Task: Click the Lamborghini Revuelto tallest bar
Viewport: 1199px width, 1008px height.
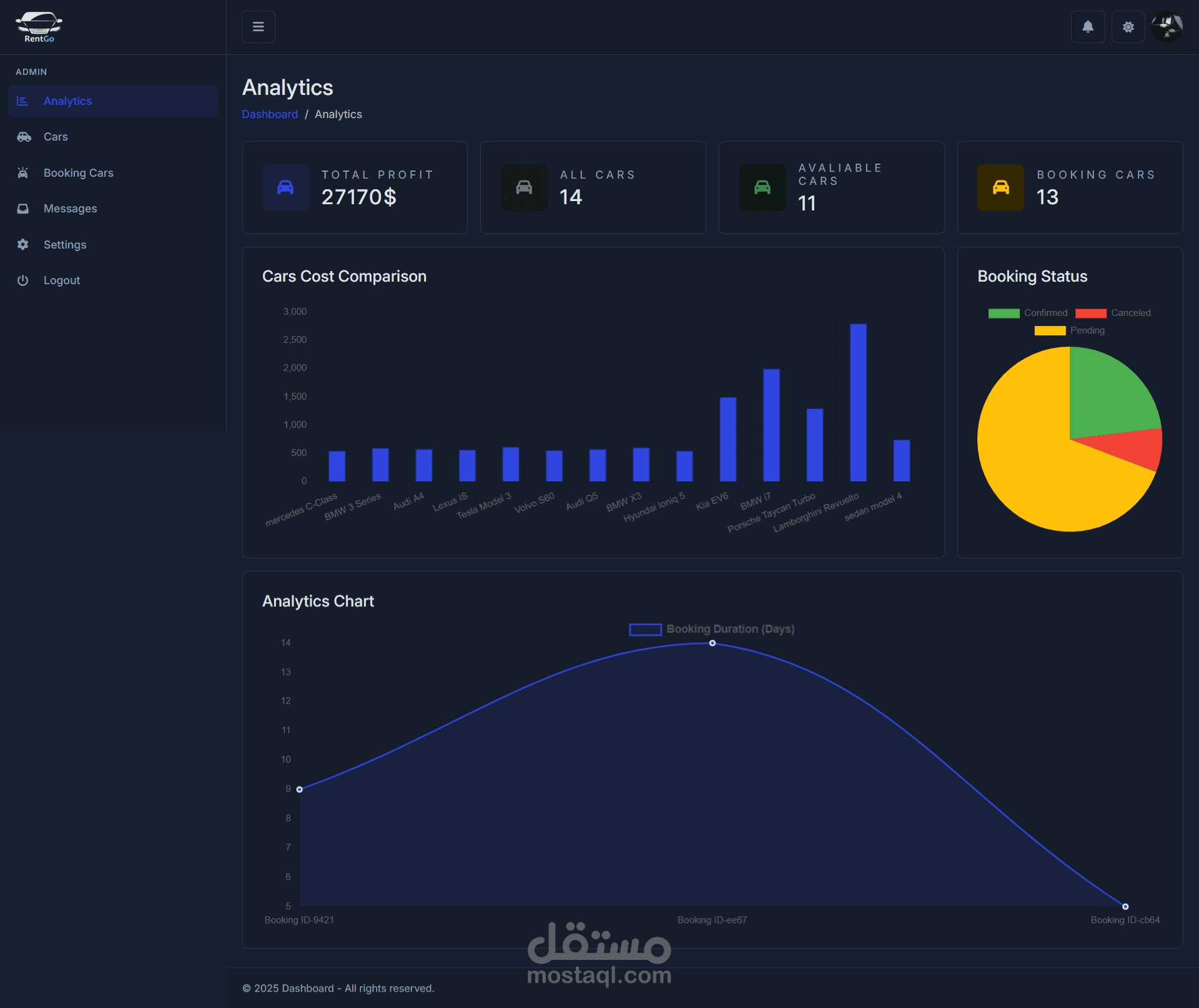Action: 858,402
